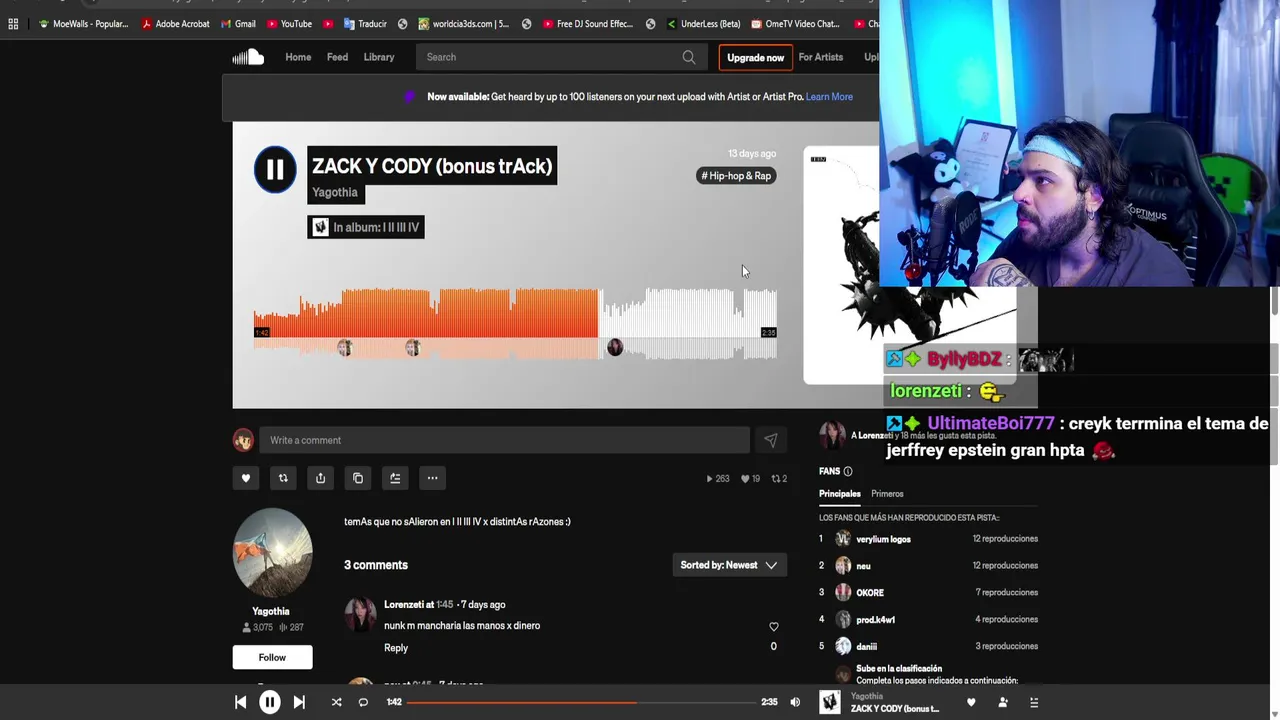Click the Write a comment field

click(504, 440)
